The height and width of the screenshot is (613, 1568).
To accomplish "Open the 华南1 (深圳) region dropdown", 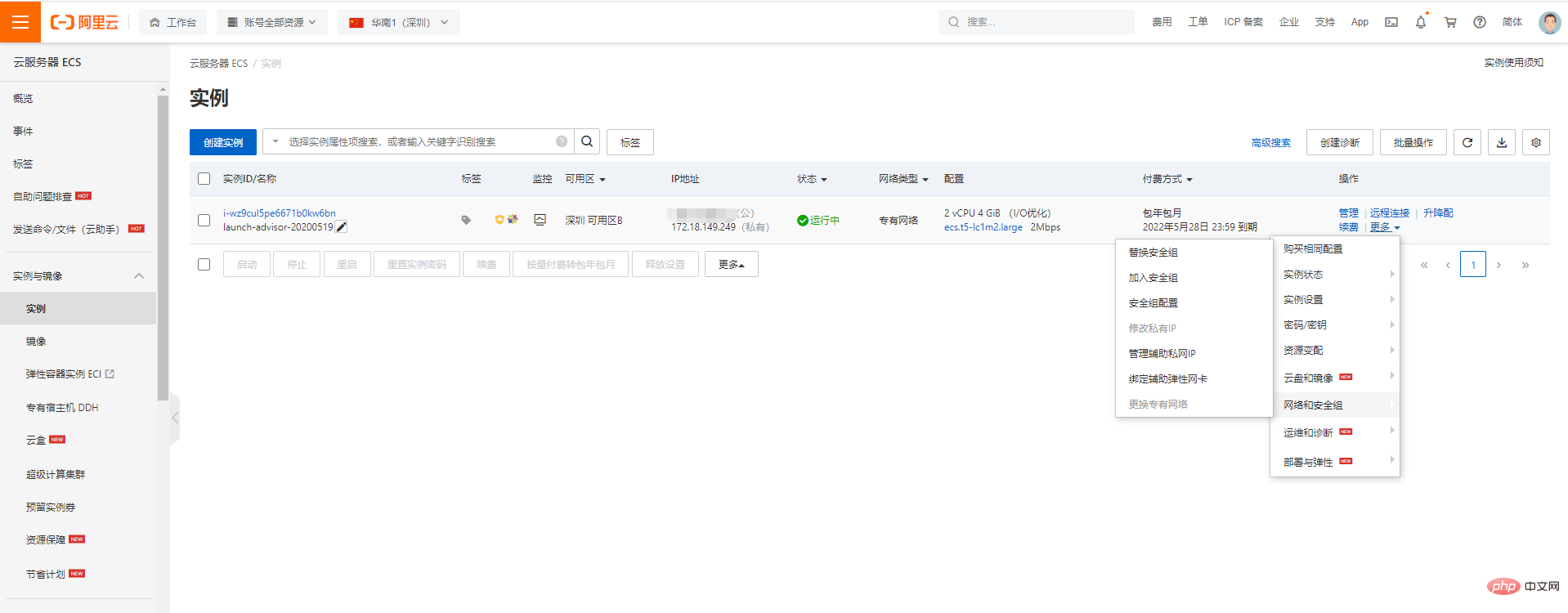I will (x=399, y=22).
